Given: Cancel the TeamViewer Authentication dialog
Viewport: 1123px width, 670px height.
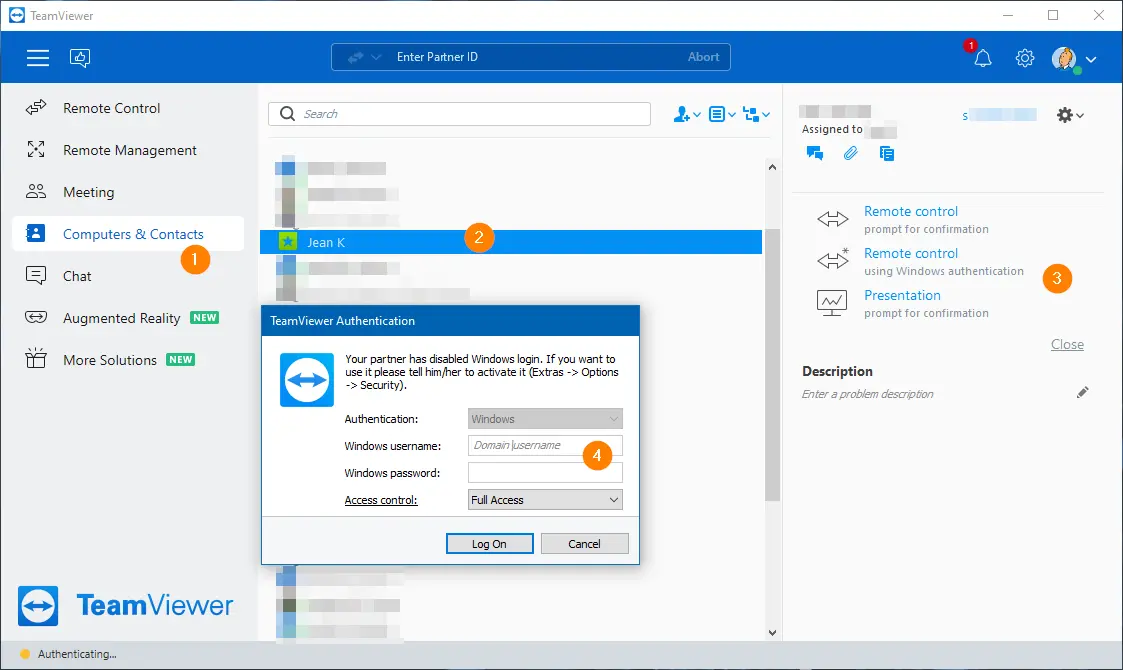Looking at the screenshot, I should [584, 544].
